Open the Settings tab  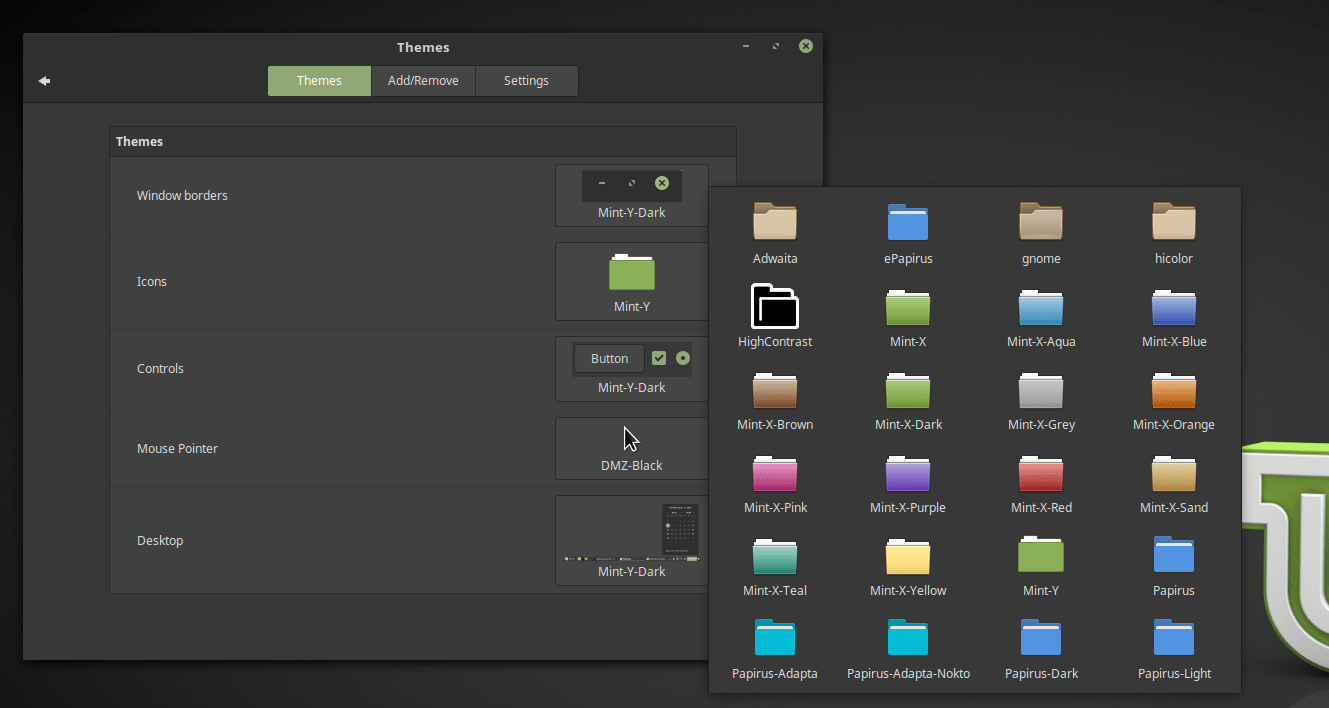(x=526, y=81)
